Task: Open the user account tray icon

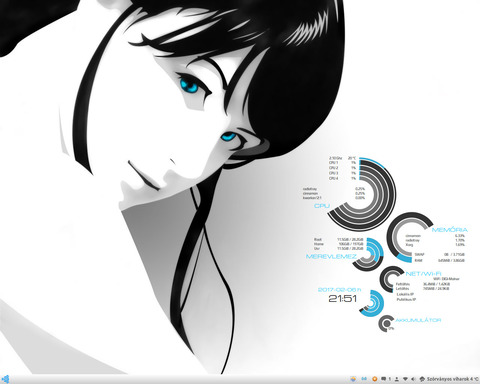Action: tap(397, 379)
